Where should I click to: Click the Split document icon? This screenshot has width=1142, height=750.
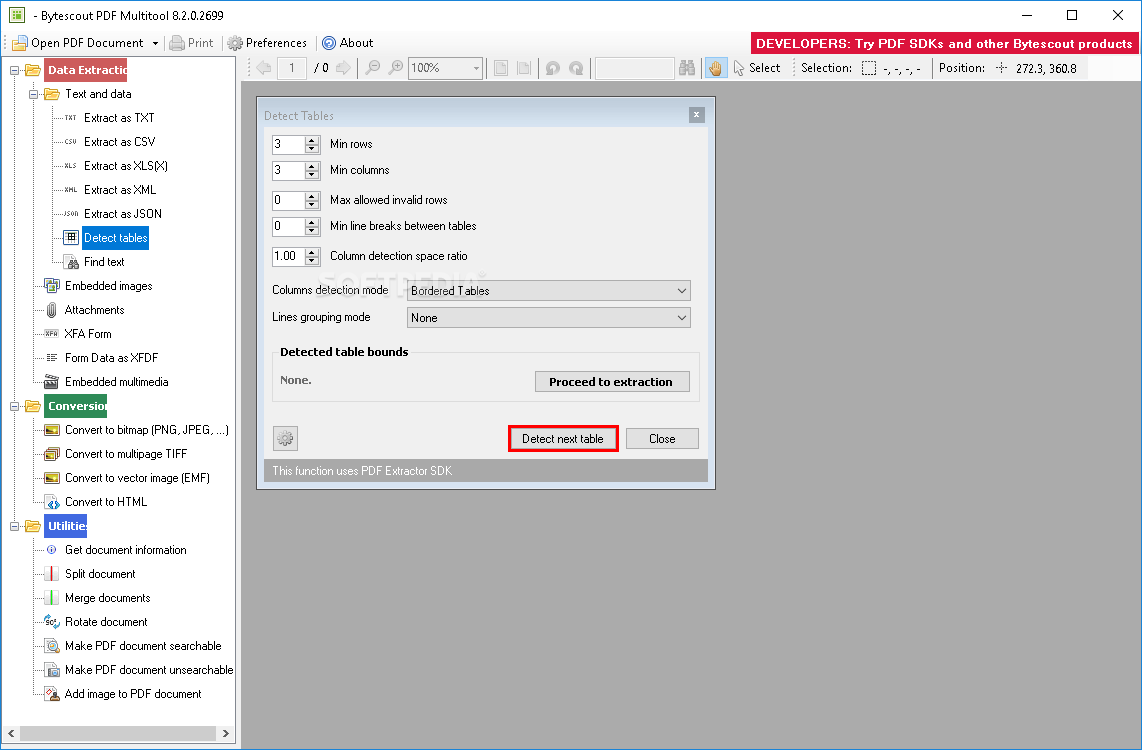click(x=52, y=575)
